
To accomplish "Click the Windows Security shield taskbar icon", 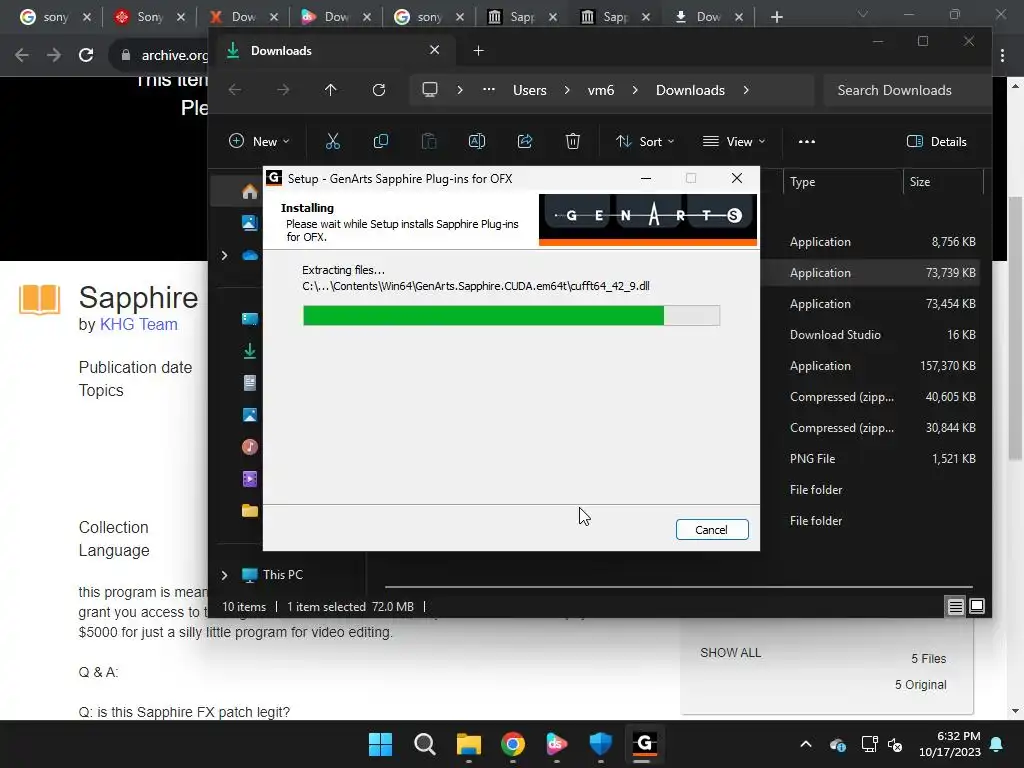I will click(600, 744).
